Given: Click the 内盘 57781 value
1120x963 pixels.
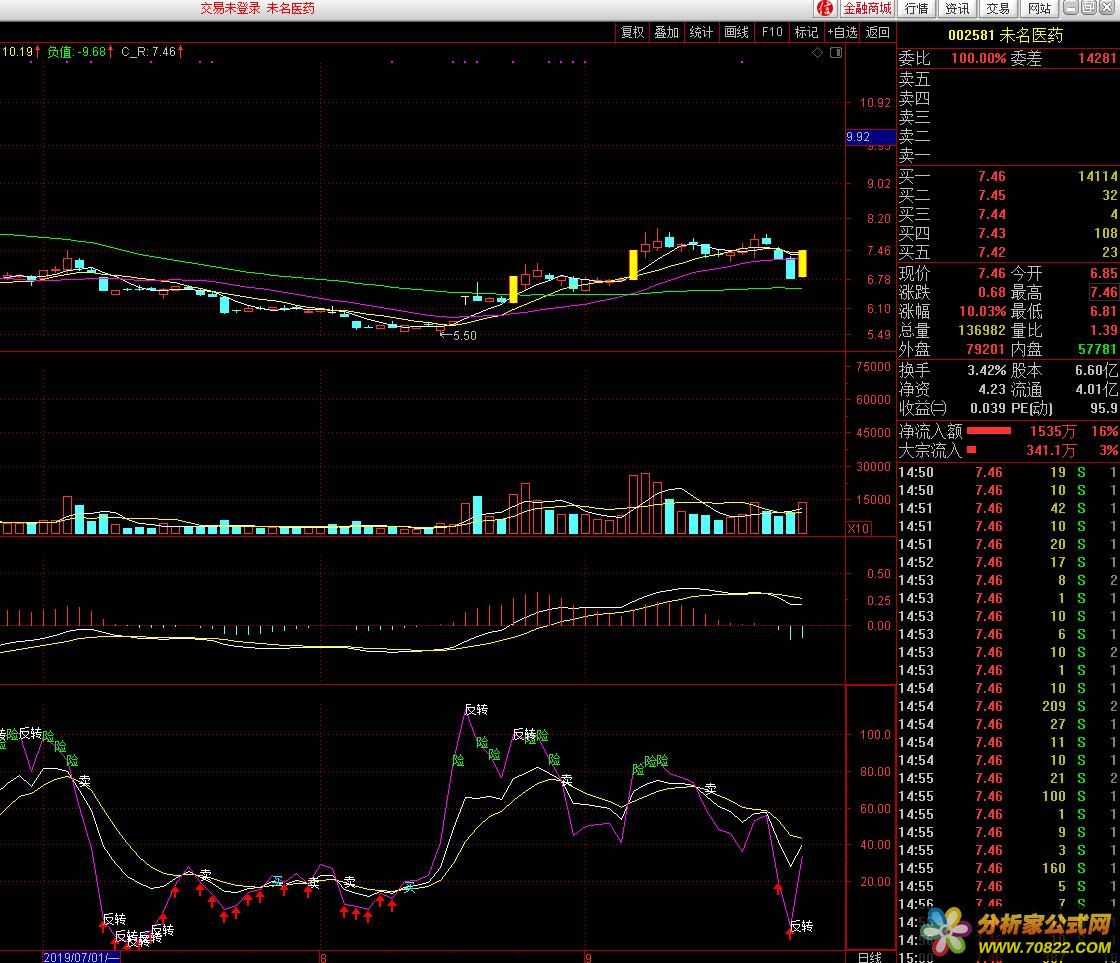Looking at the screenshot, I should pyautogui.click(x=1097, y=349).
